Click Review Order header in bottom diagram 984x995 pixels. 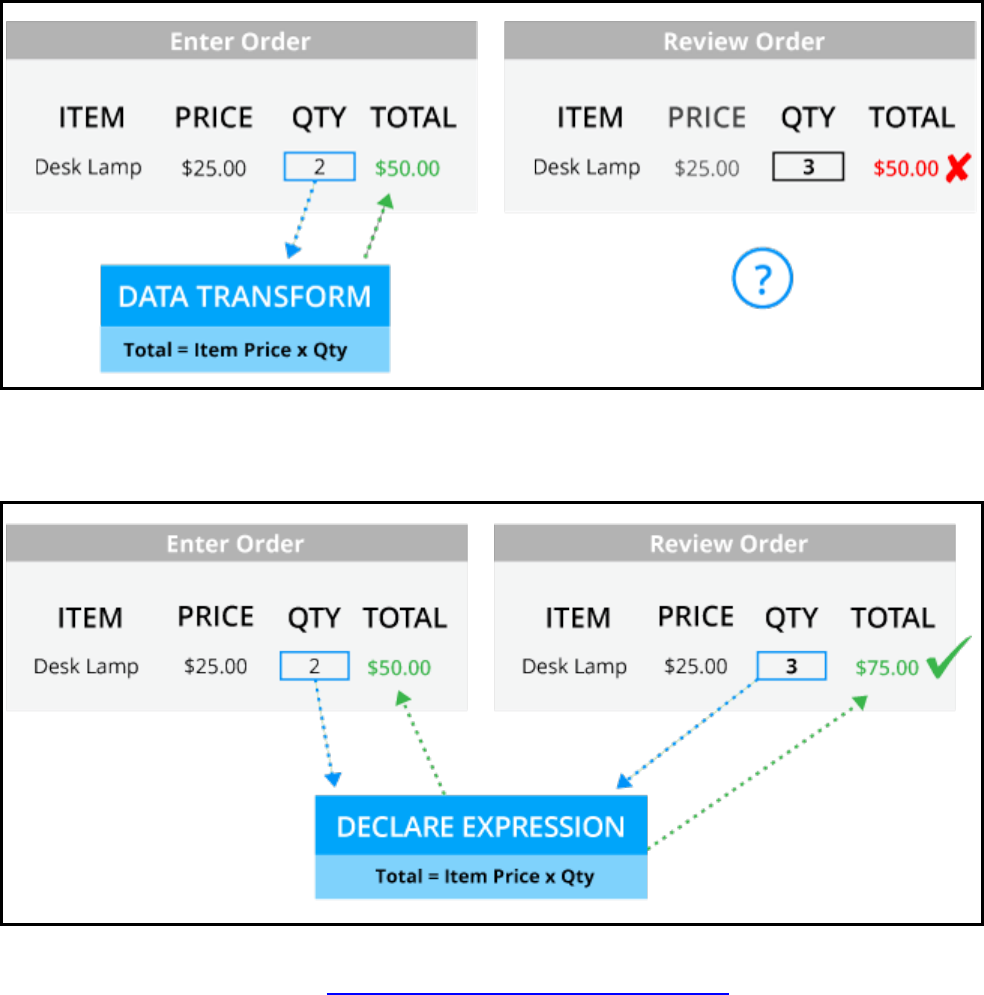pos(728,545)
